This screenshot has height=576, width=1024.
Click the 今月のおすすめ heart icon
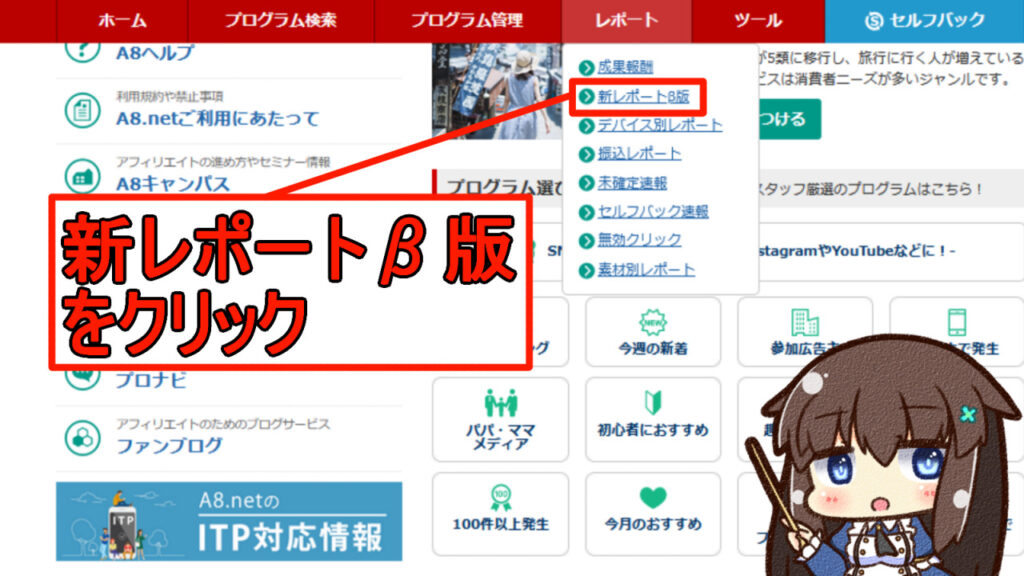tap(652, 498)
